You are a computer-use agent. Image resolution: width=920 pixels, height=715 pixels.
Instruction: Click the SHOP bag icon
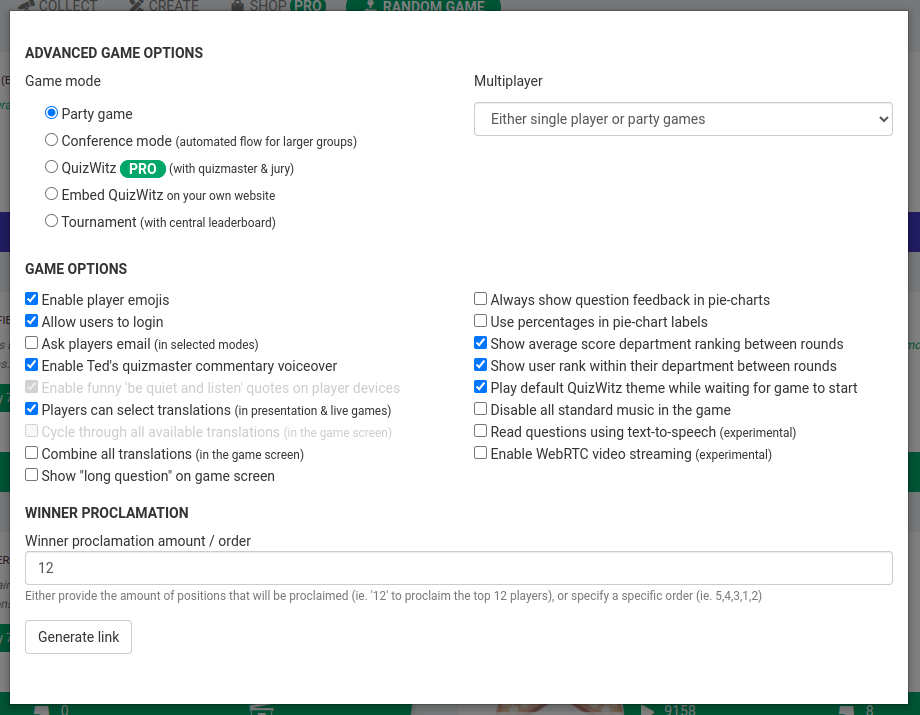[x=238, y=6]
